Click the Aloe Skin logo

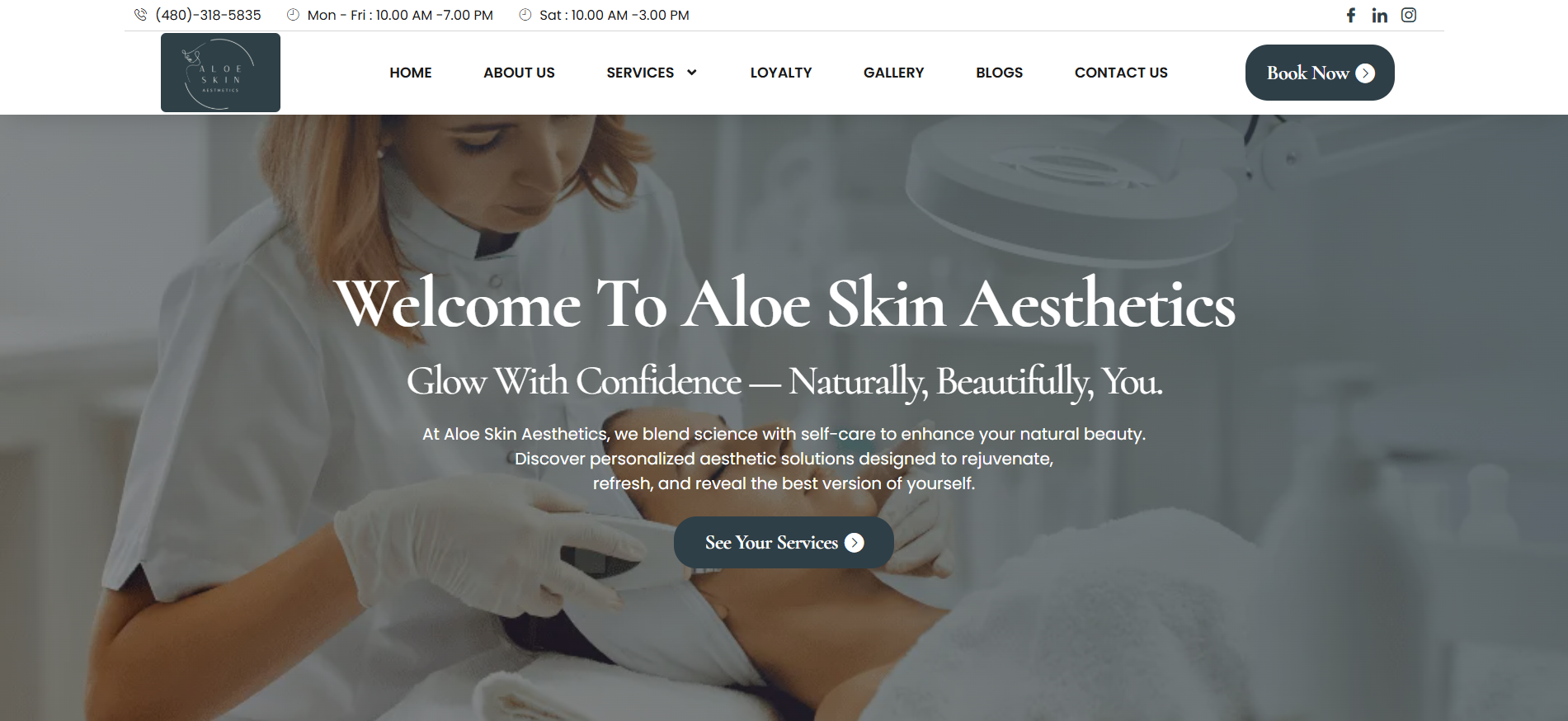(220, 73)
